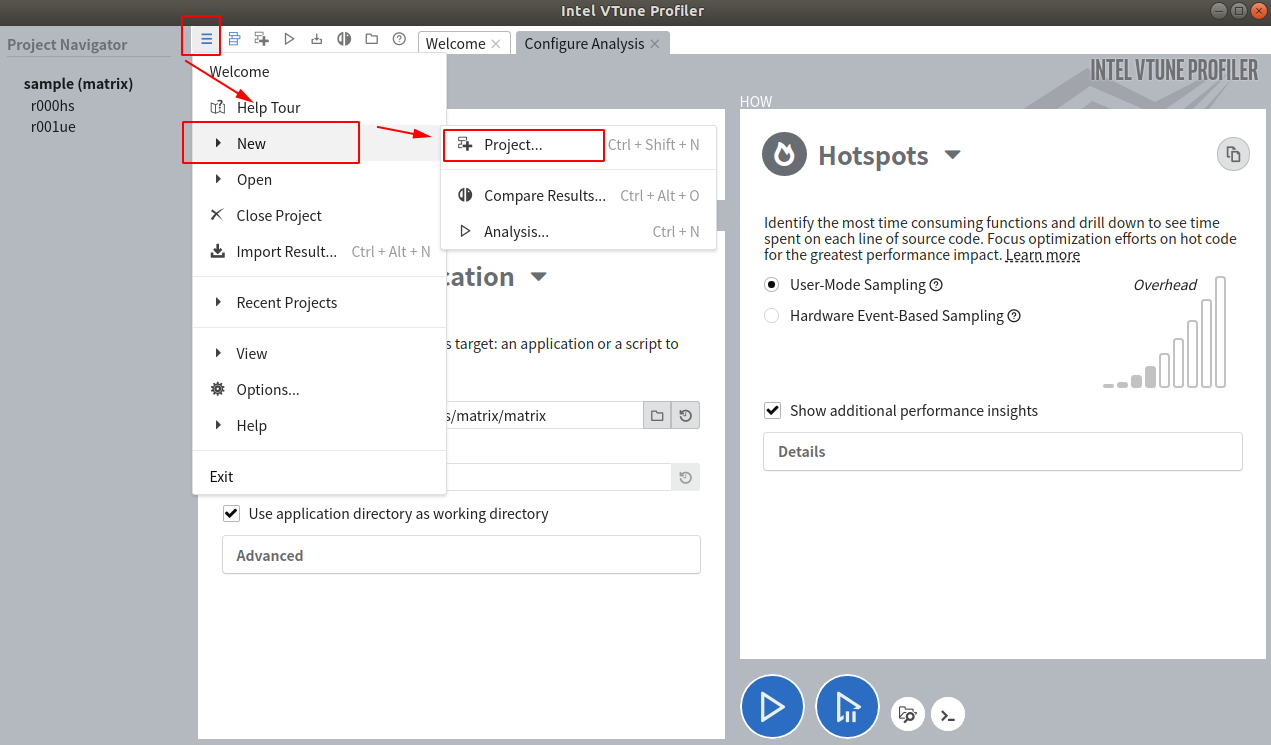Expand the Advanced section
The width and height of the screenshot is (1271, 745).
[x=461, y=555]
